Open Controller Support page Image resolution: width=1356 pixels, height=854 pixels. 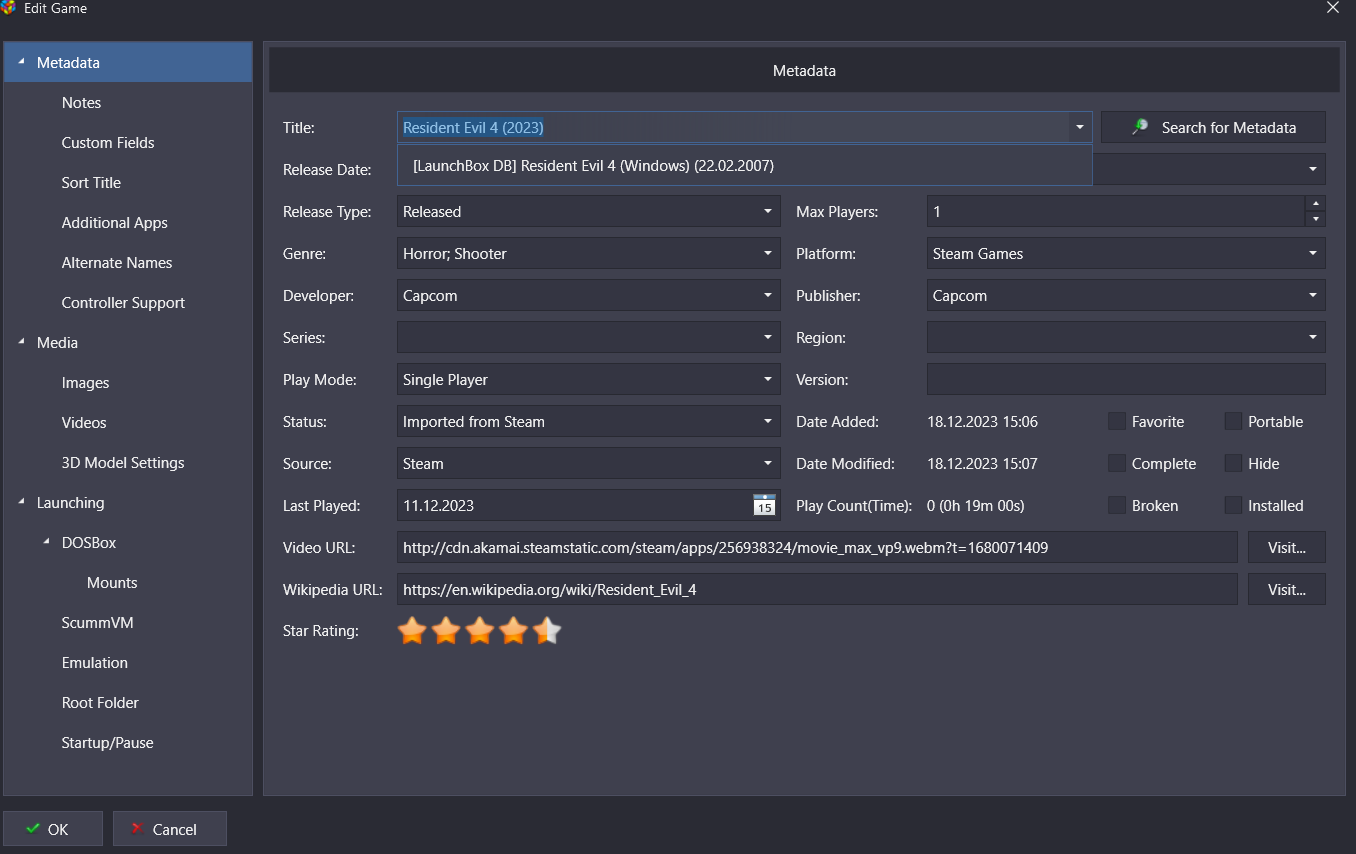tap(123, 303)
